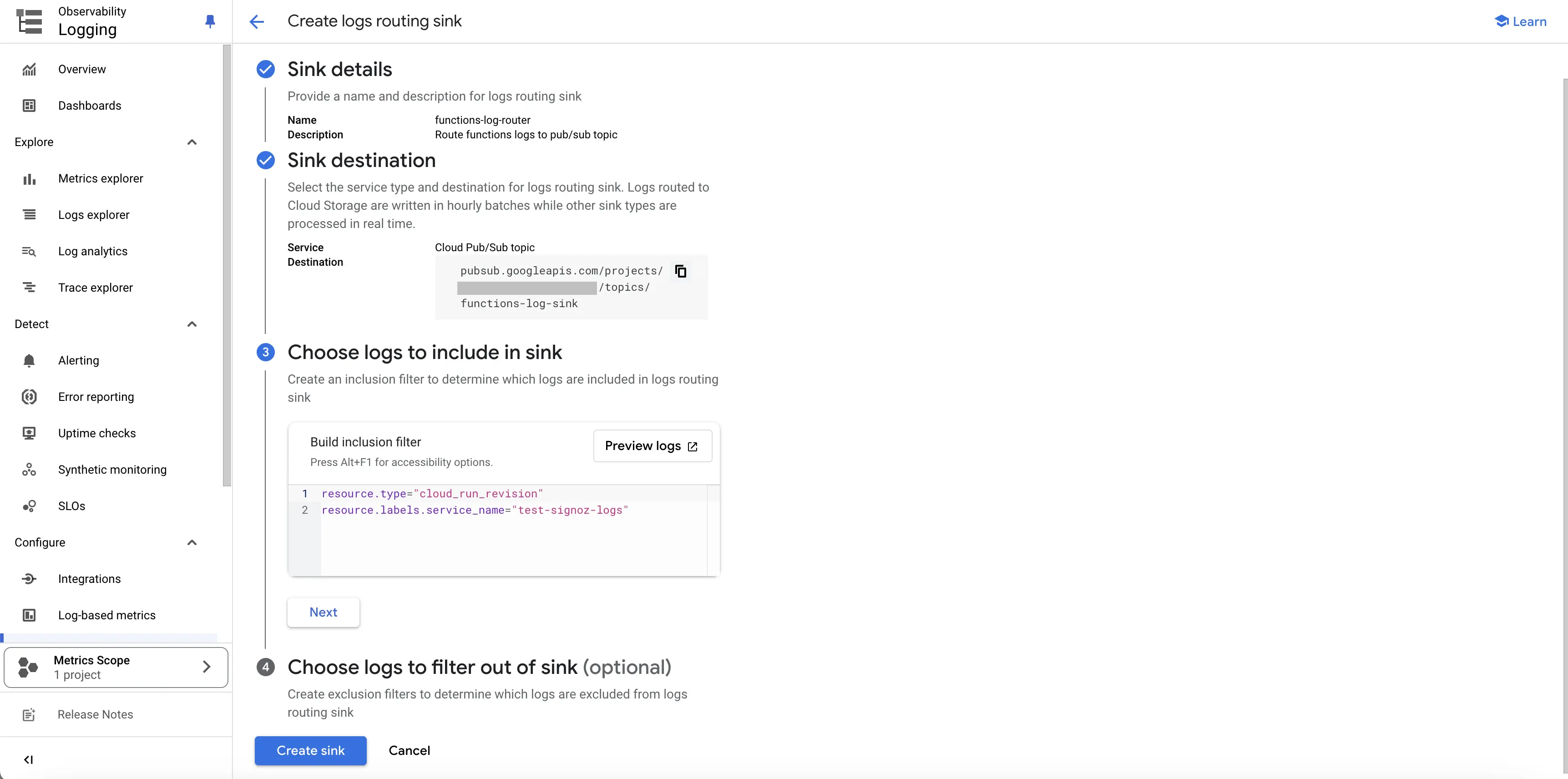Screen dimensions: 1568x779
Task: Toggle the Metrics Scope expander arrow
Action: click(206, 667)
